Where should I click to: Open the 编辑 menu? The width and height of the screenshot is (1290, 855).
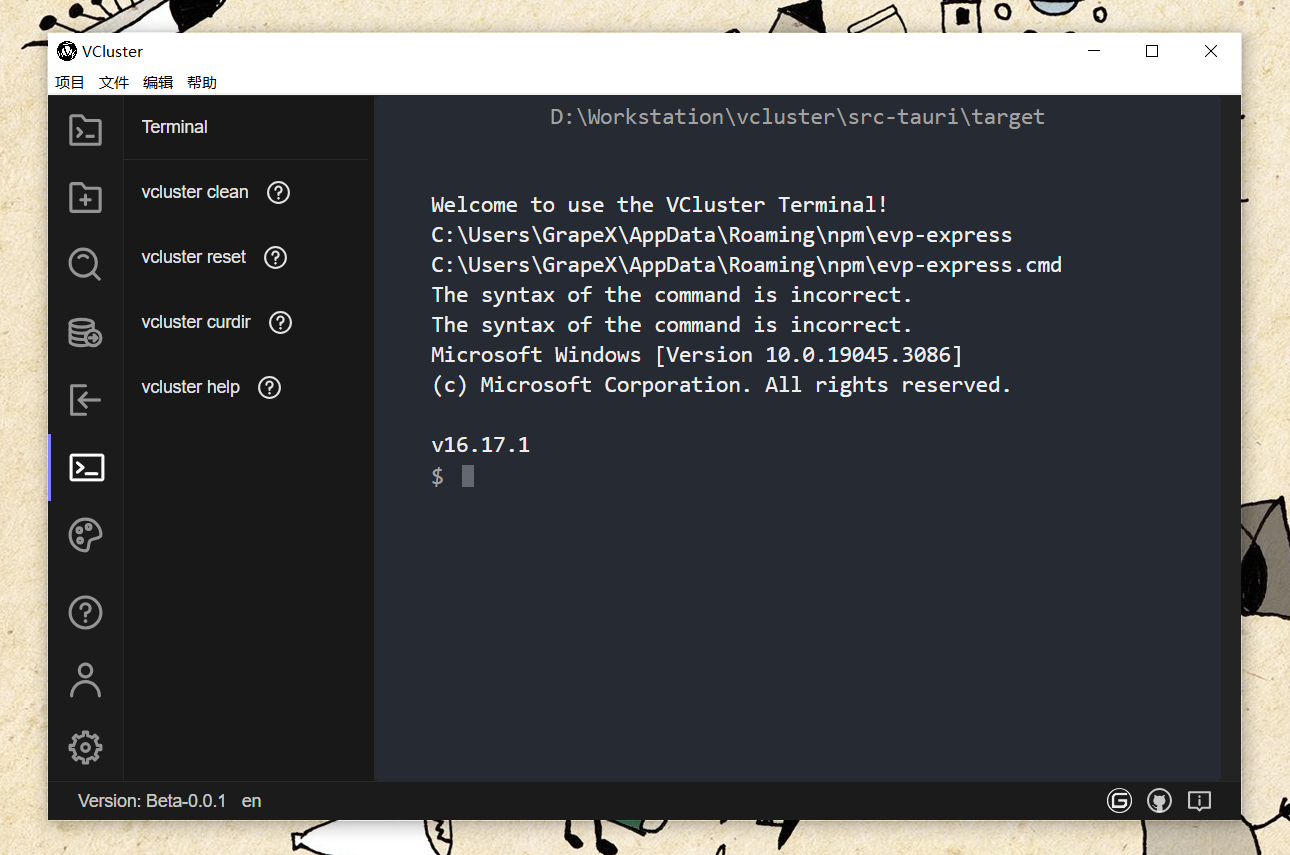pyautogui.click(x=158, y=83)
